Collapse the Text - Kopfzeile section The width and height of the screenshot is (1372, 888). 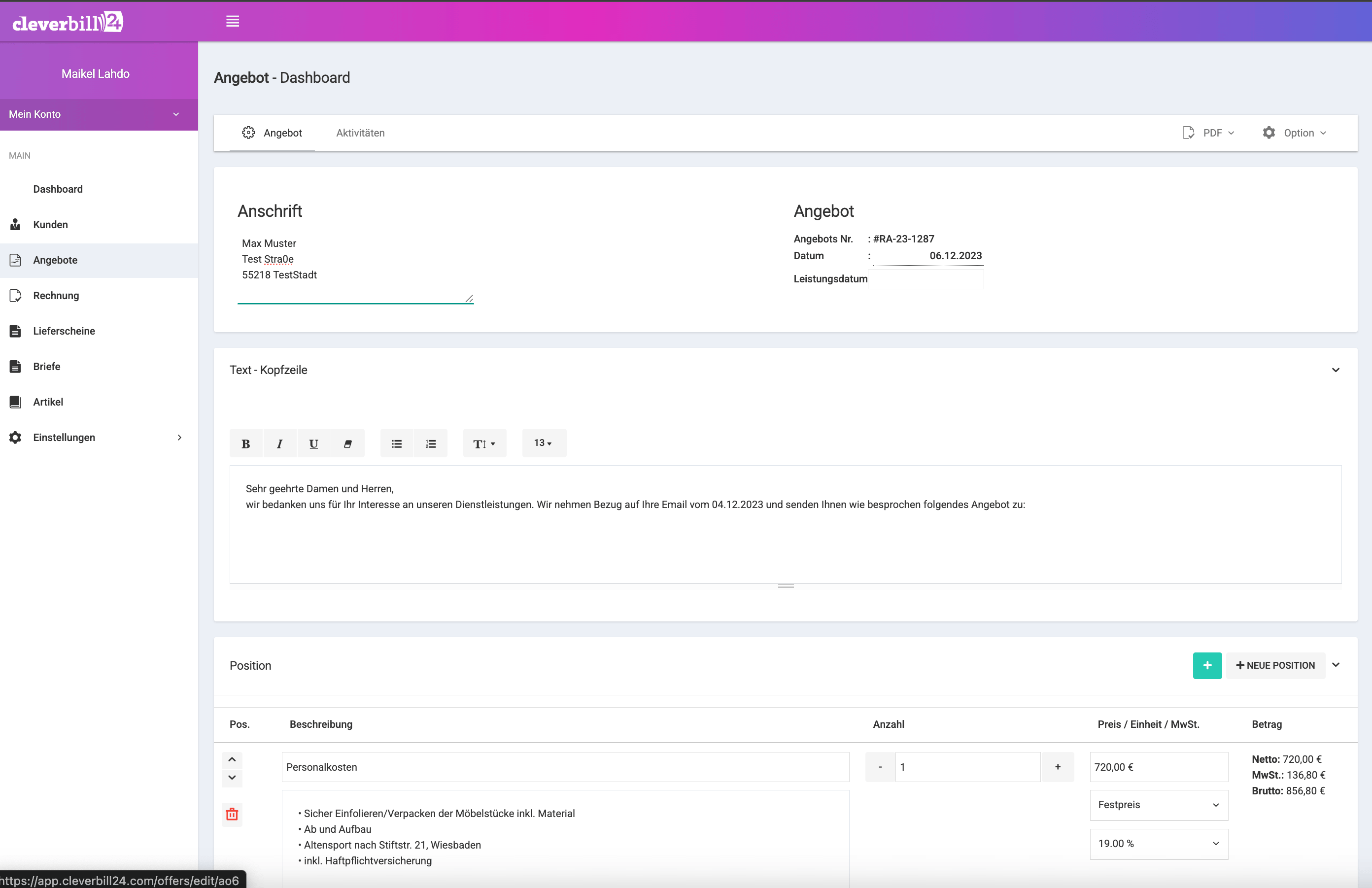(x=1336, y=370)
